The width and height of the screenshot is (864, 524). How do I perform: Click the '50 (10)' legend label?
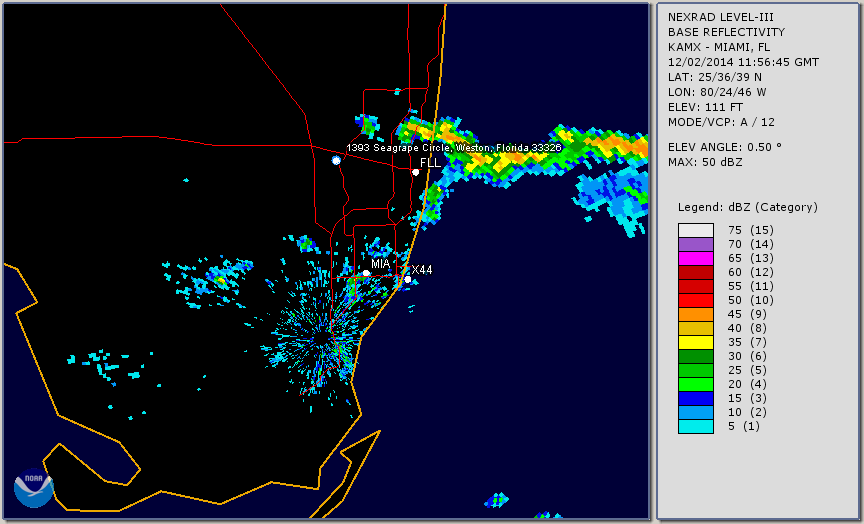click(x=751, y=300)
